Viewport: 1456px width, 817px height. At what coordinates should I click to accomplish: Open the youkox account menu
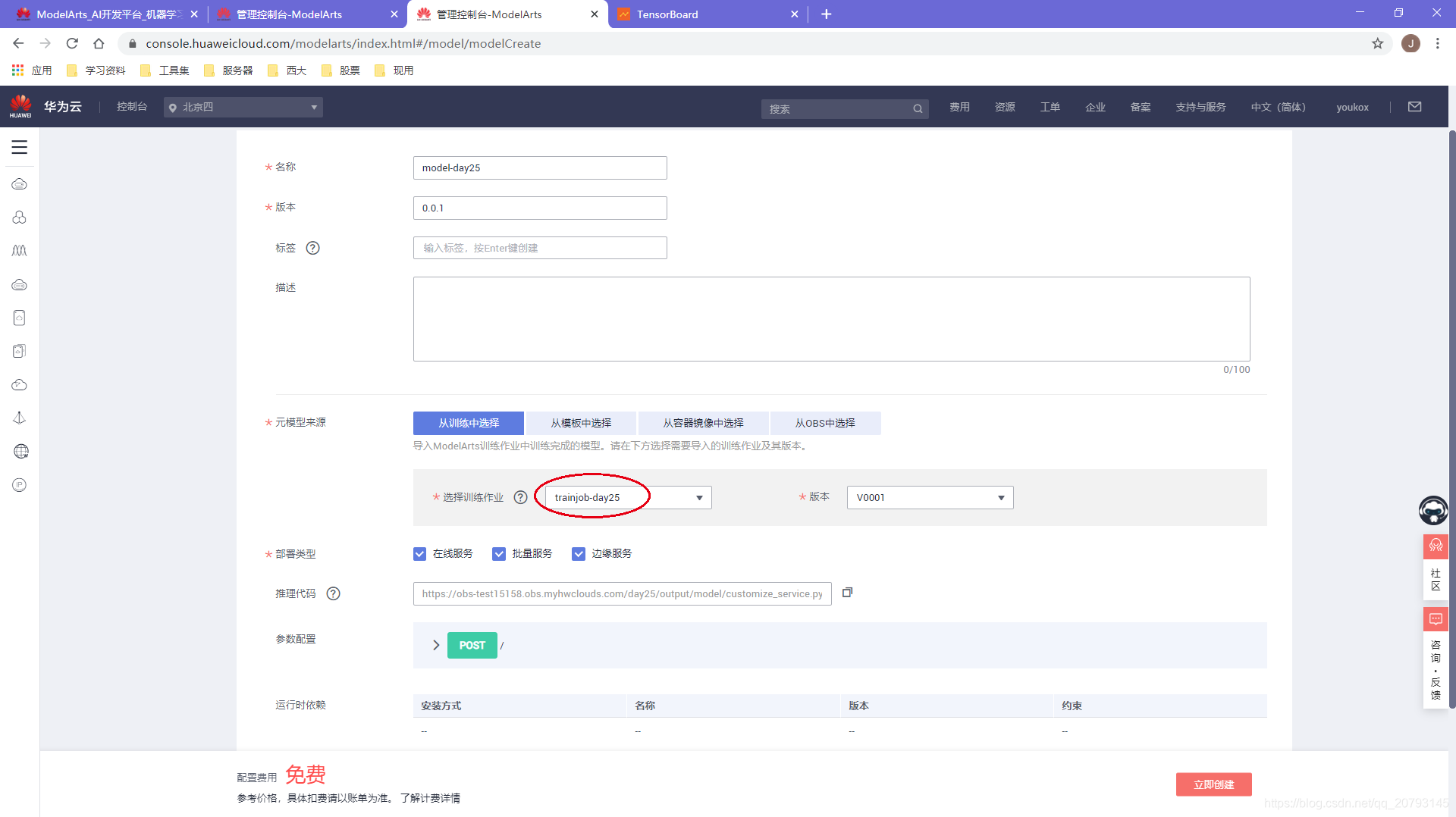1352,107
